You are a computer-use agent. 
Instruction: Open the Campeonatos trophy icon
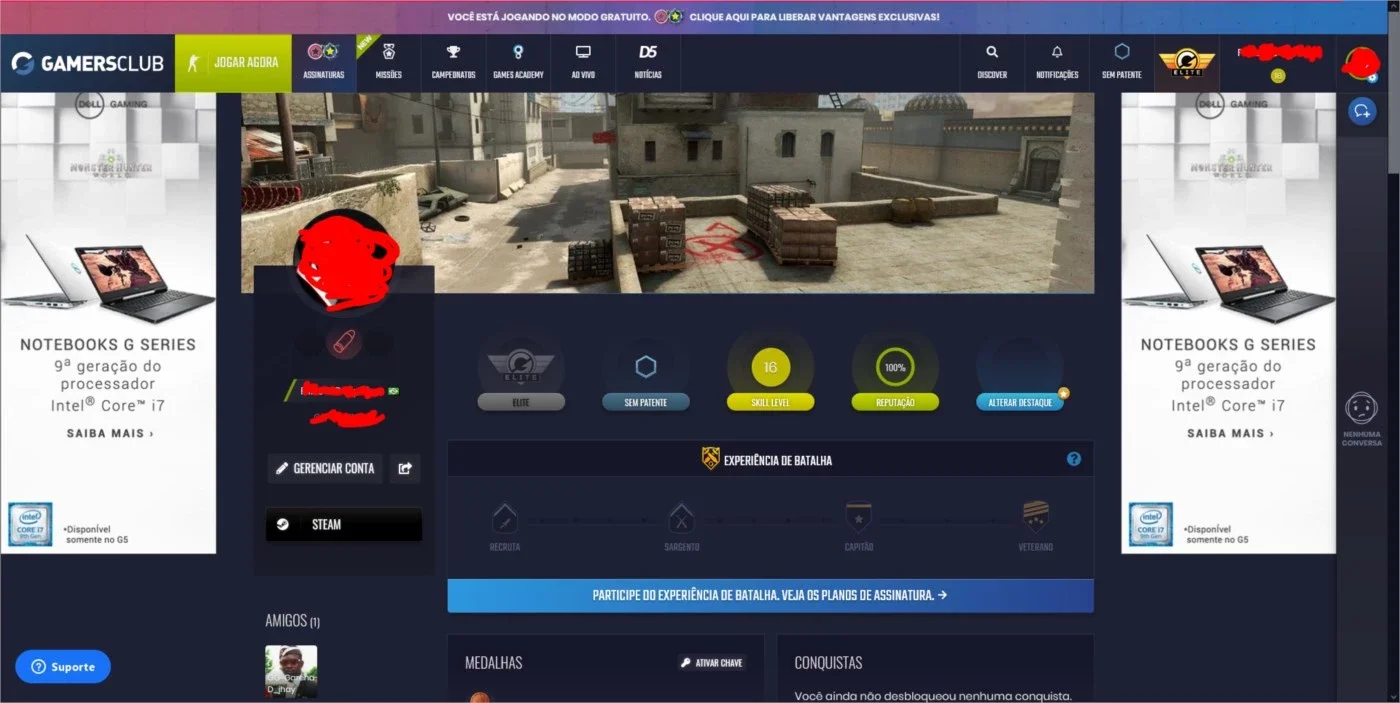point(453,51)
